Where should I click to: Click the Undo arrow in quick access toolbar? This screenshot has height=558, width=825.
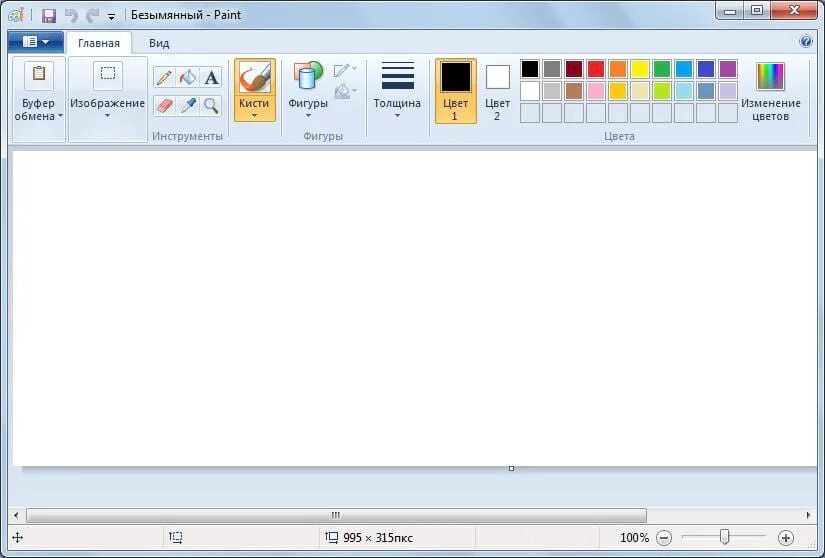pos(71,15)
